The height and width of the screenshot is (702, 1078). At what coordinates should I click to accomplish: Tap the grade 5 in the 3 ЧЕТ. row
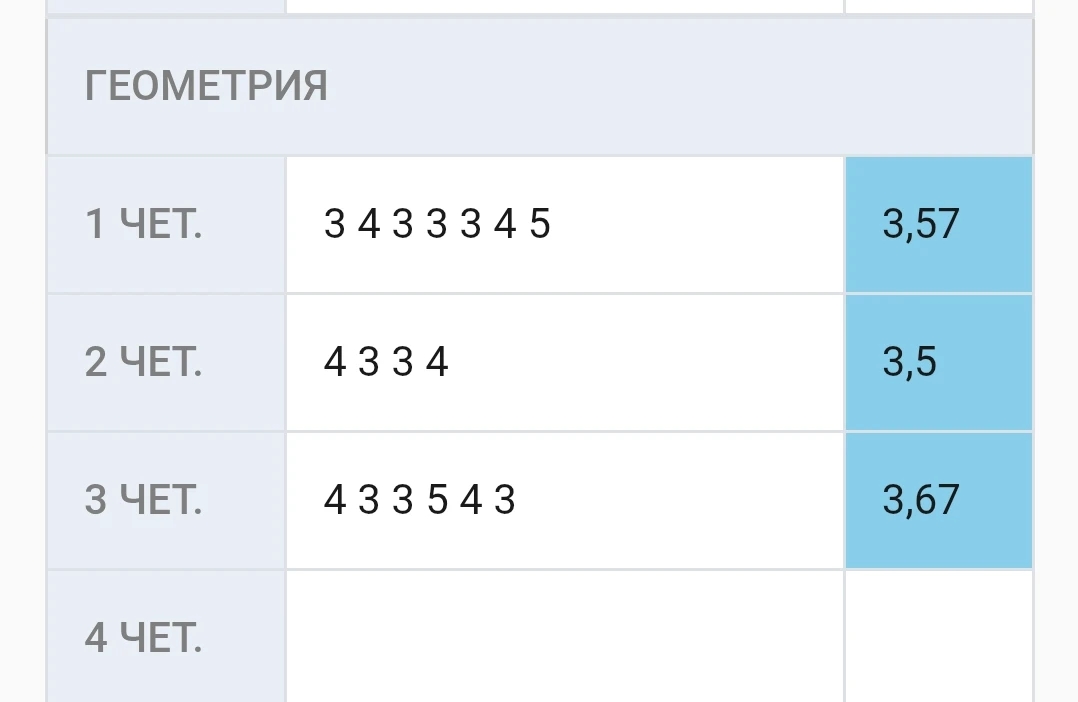(x=437, y=500)
